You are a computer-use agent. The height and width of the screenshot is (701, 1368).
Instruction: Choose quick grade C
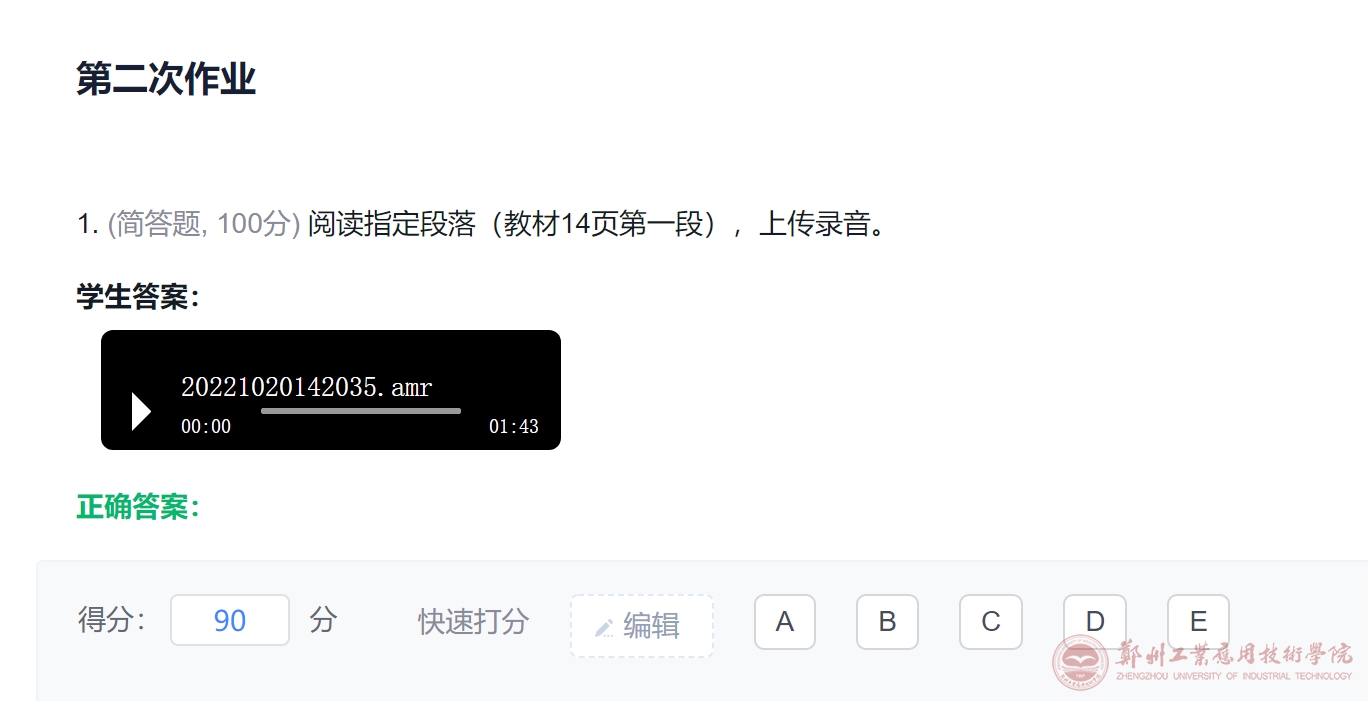991,622
